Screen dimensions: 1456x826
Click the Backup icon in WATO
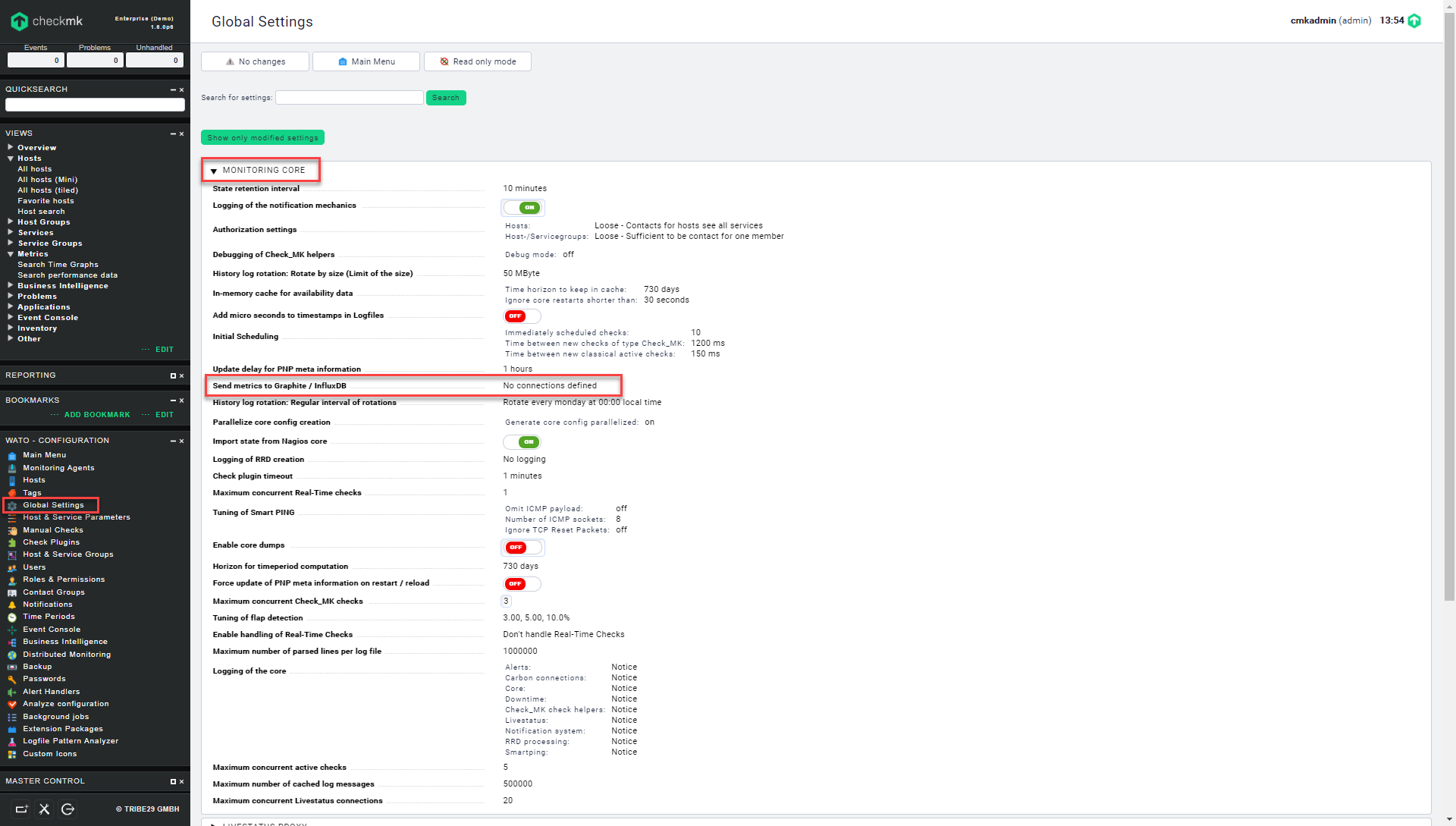12,667
